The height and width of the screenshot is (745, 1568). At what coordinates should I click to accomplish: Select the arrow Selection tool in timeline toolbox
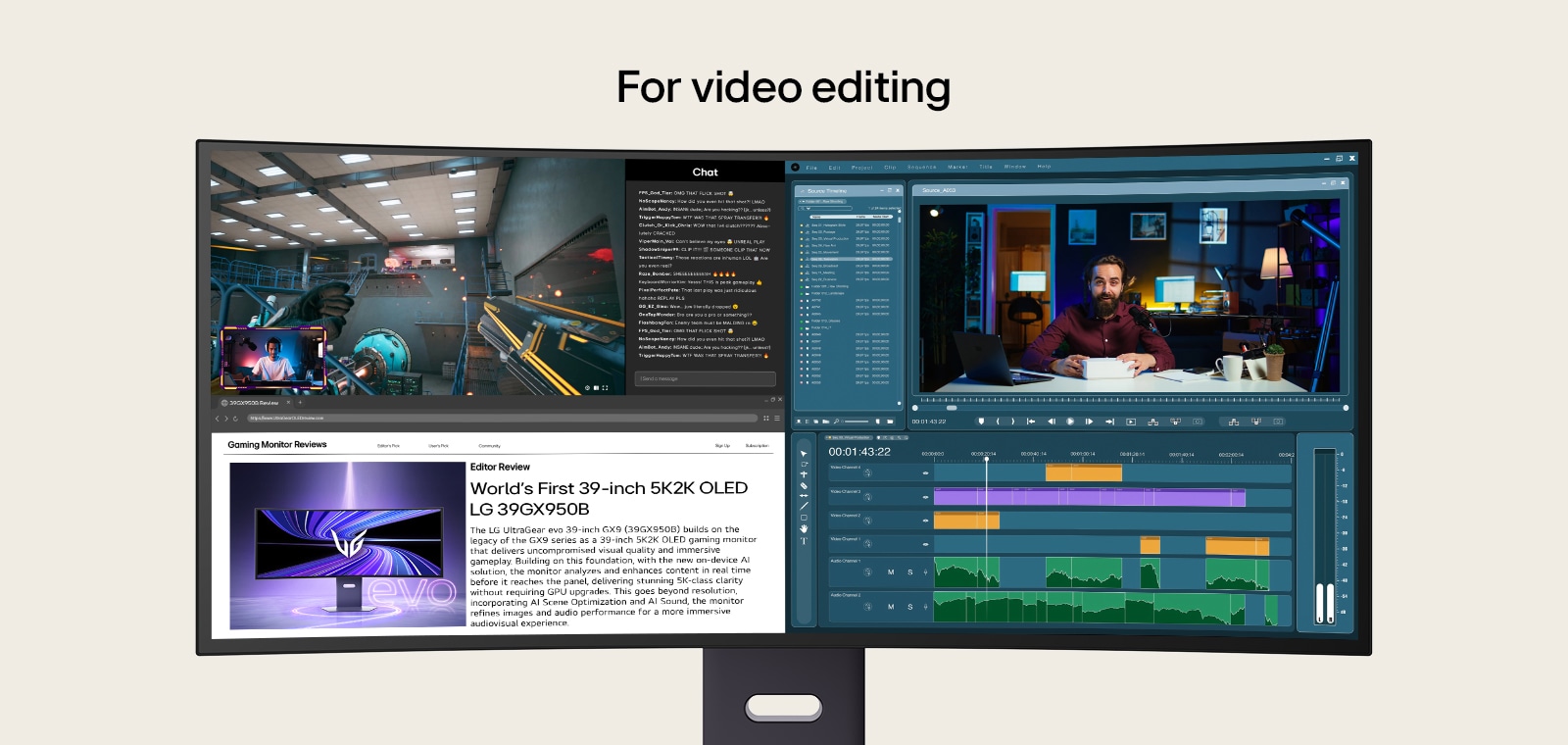click(x=804, y=454)
